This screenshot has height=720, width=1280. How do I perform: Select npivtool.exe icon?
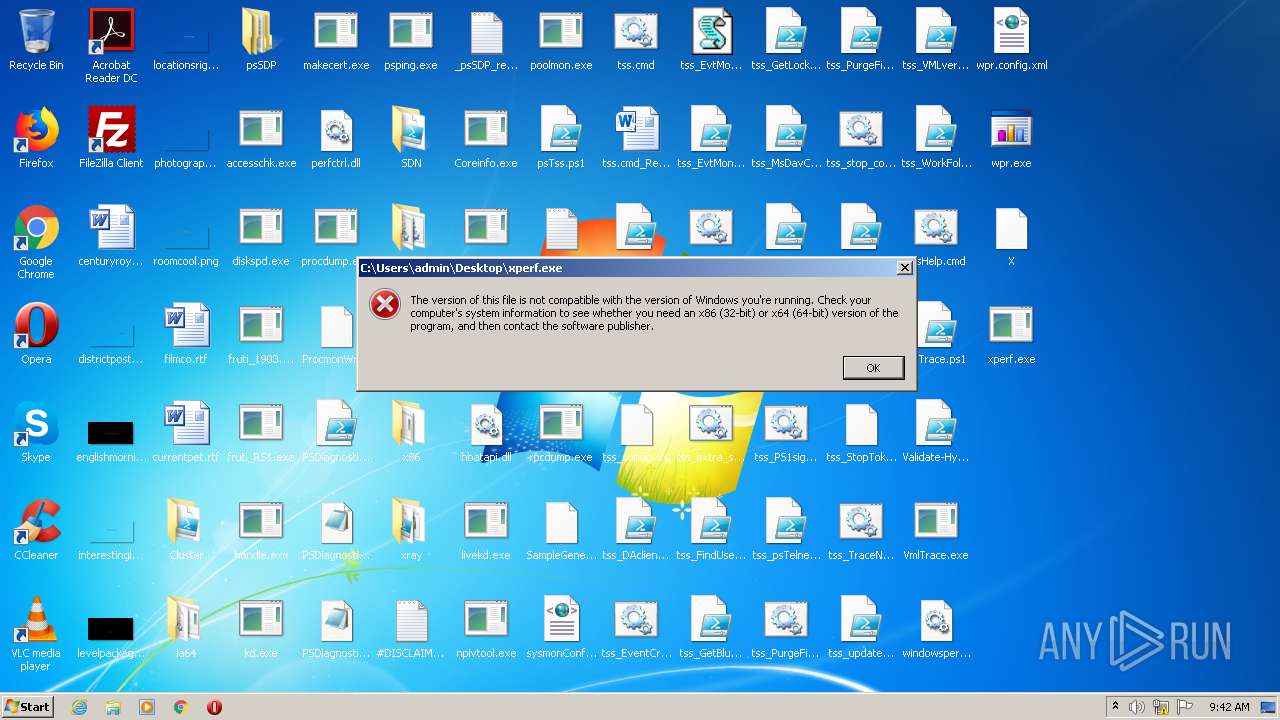click(x=486, y=628)
